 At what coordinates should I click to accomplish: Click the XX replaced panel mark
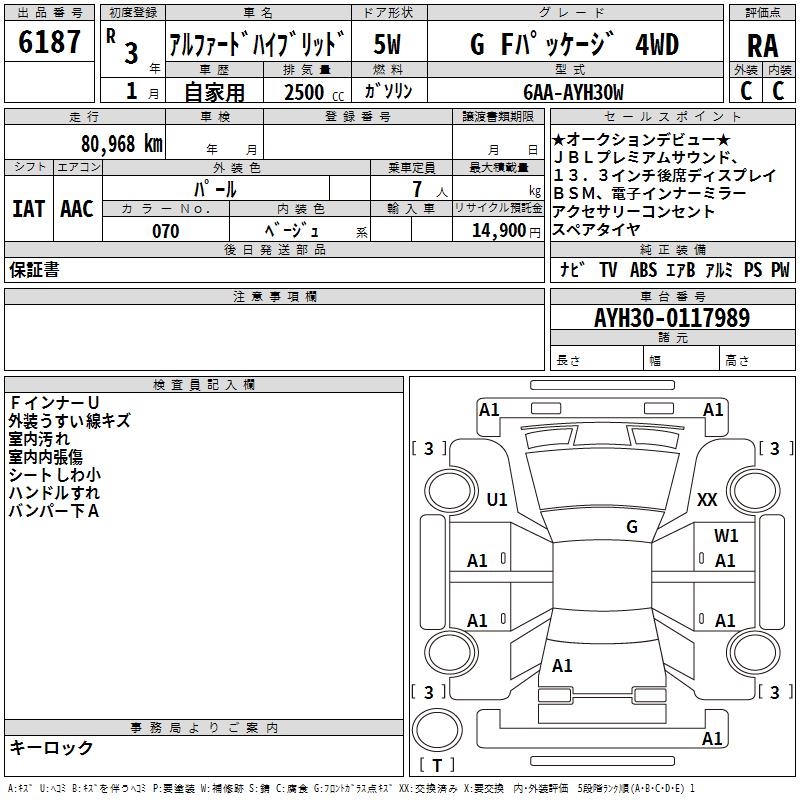(x=707, y=500)
